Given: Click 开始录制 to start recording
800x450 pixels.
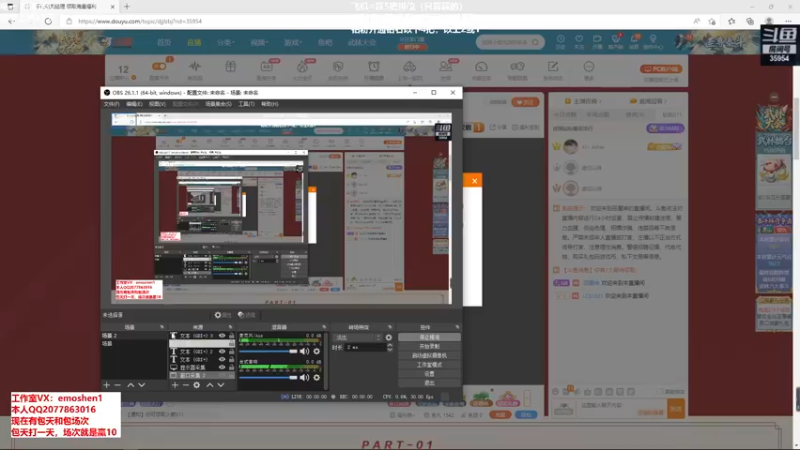Looking at the screenshot, I should pos(429,346).
